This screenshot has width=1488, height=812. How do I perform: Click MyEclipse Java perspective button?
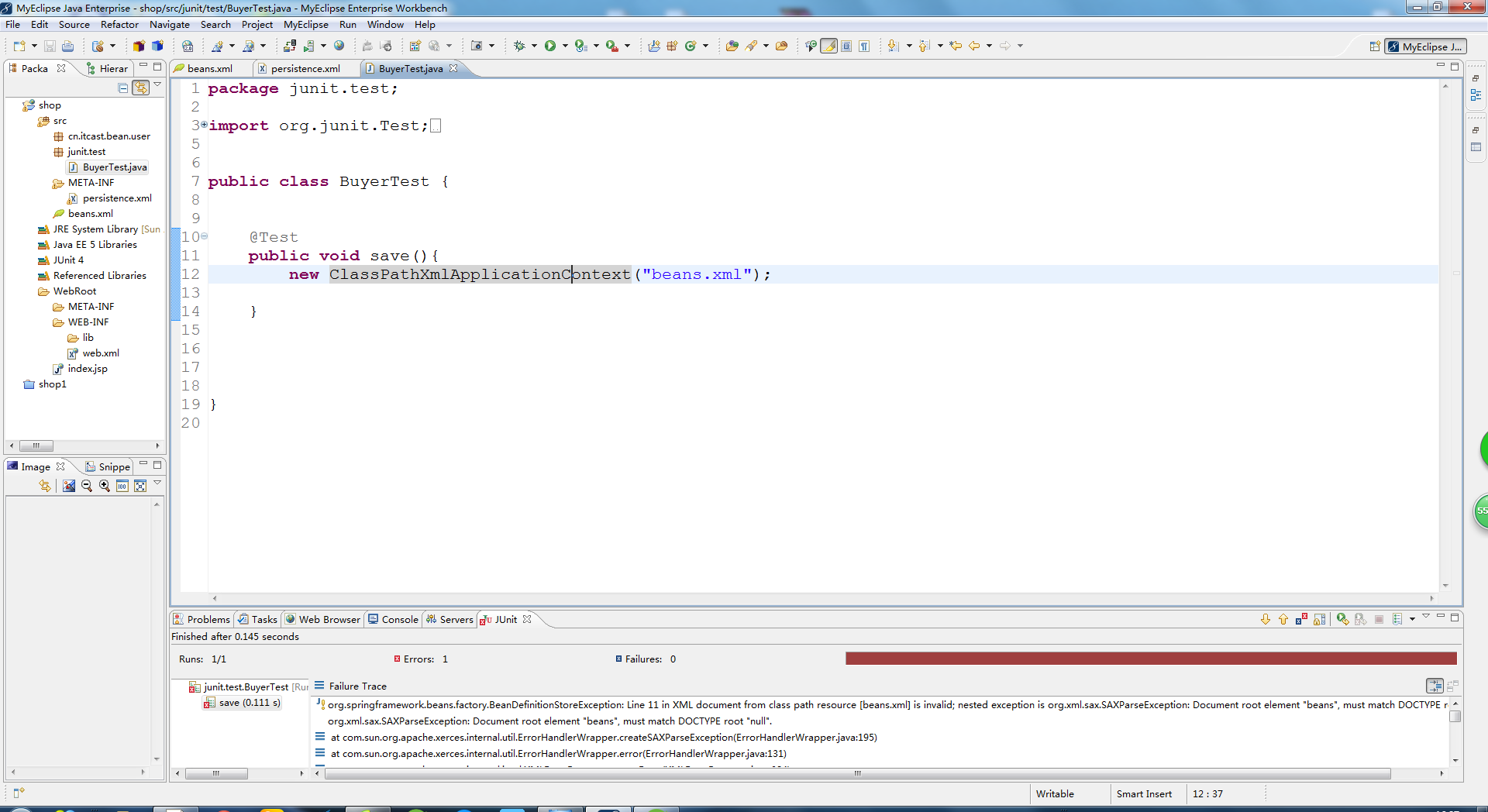point(1426,46)
